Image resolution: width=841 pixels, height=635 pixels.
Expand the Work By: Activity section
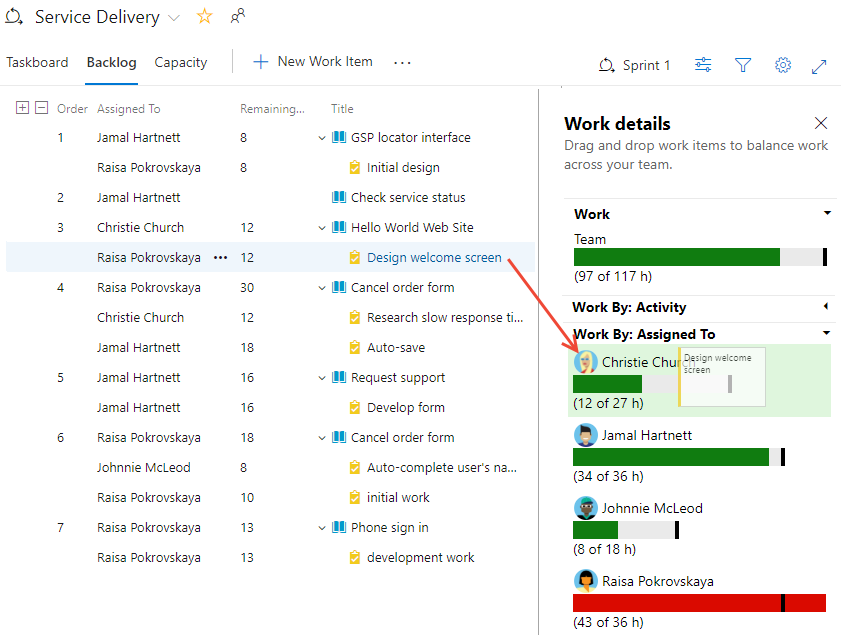(x=827, y=308)
